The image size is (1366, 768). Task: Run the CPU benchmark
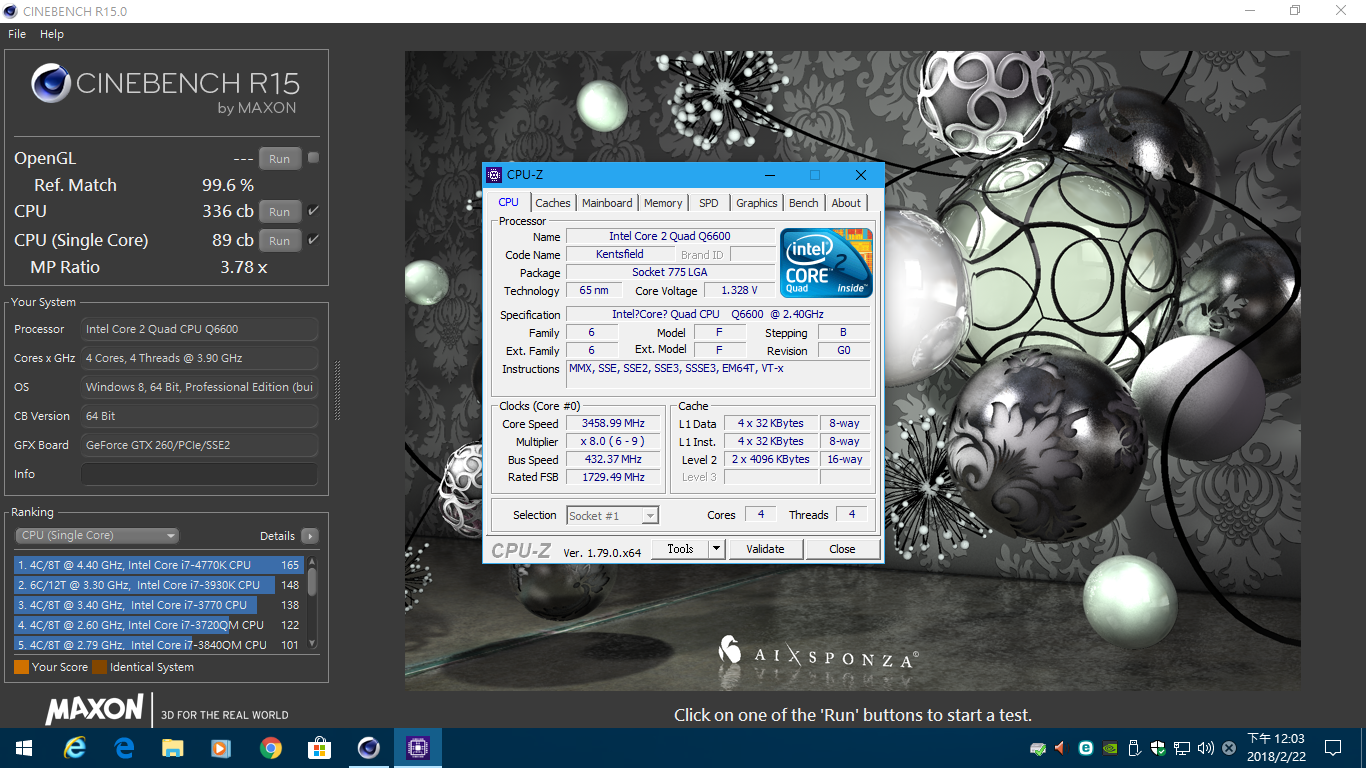click(x=280, y=212)
